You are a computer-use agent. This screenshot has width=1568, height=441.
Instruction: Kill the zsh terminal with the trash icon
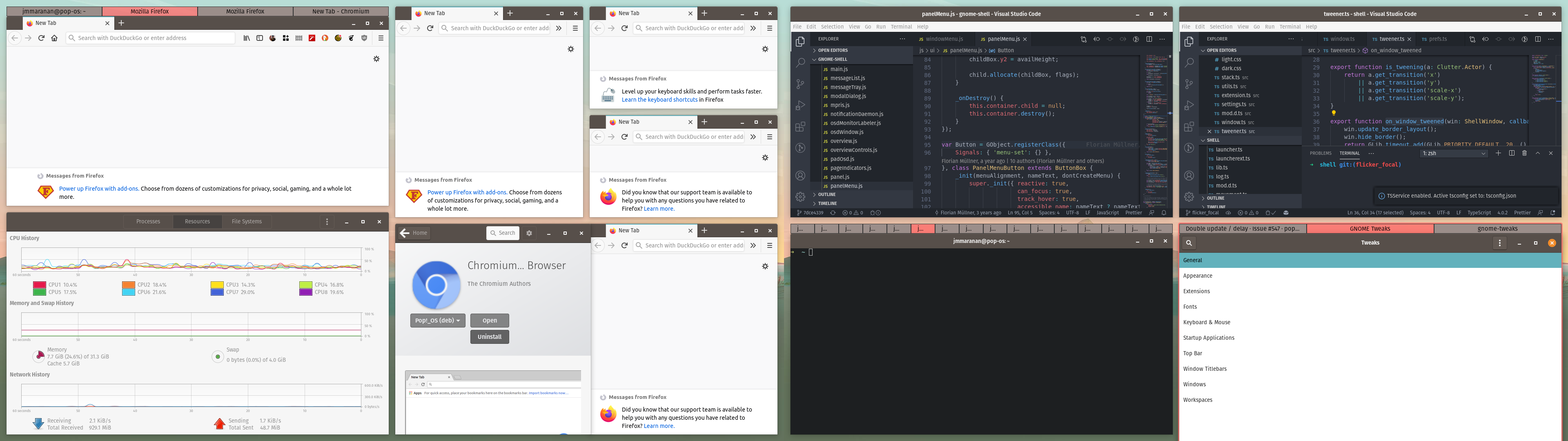[x=1525, y=153]
